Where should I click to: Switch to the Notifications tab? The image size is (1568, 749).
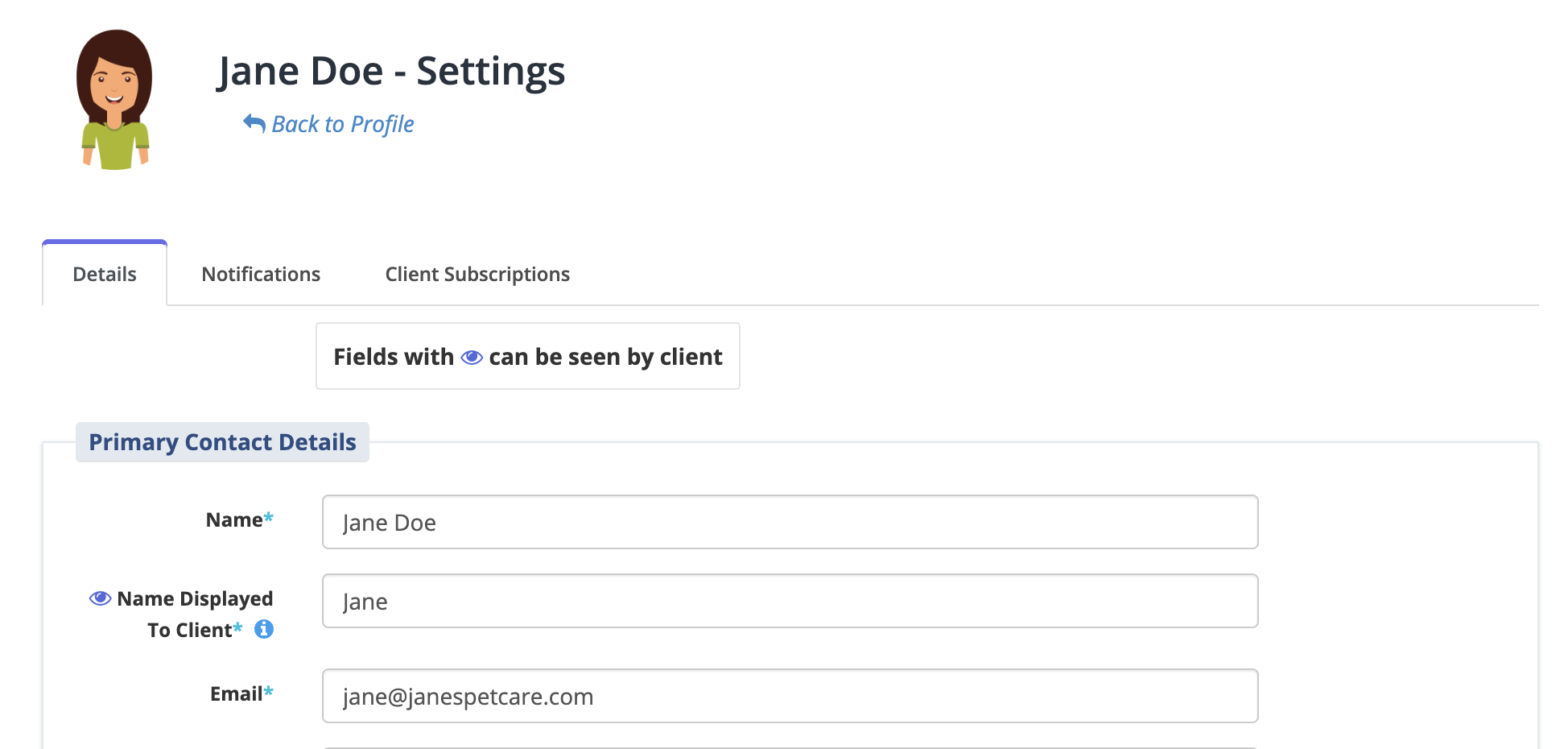coord(261,275)
